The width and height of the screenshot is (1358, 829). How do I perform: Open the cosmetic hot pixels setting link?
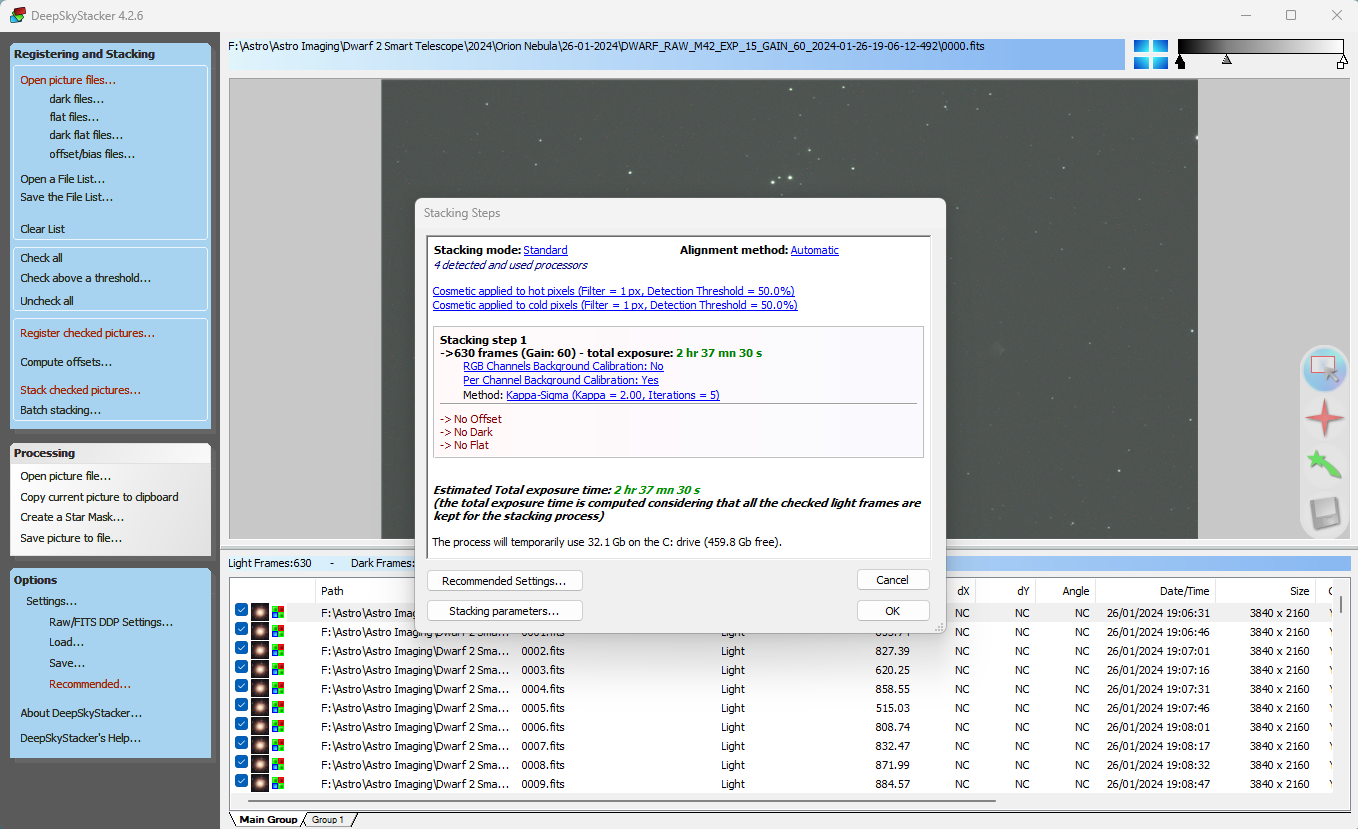pyautogui.click(x=613, y=291)
